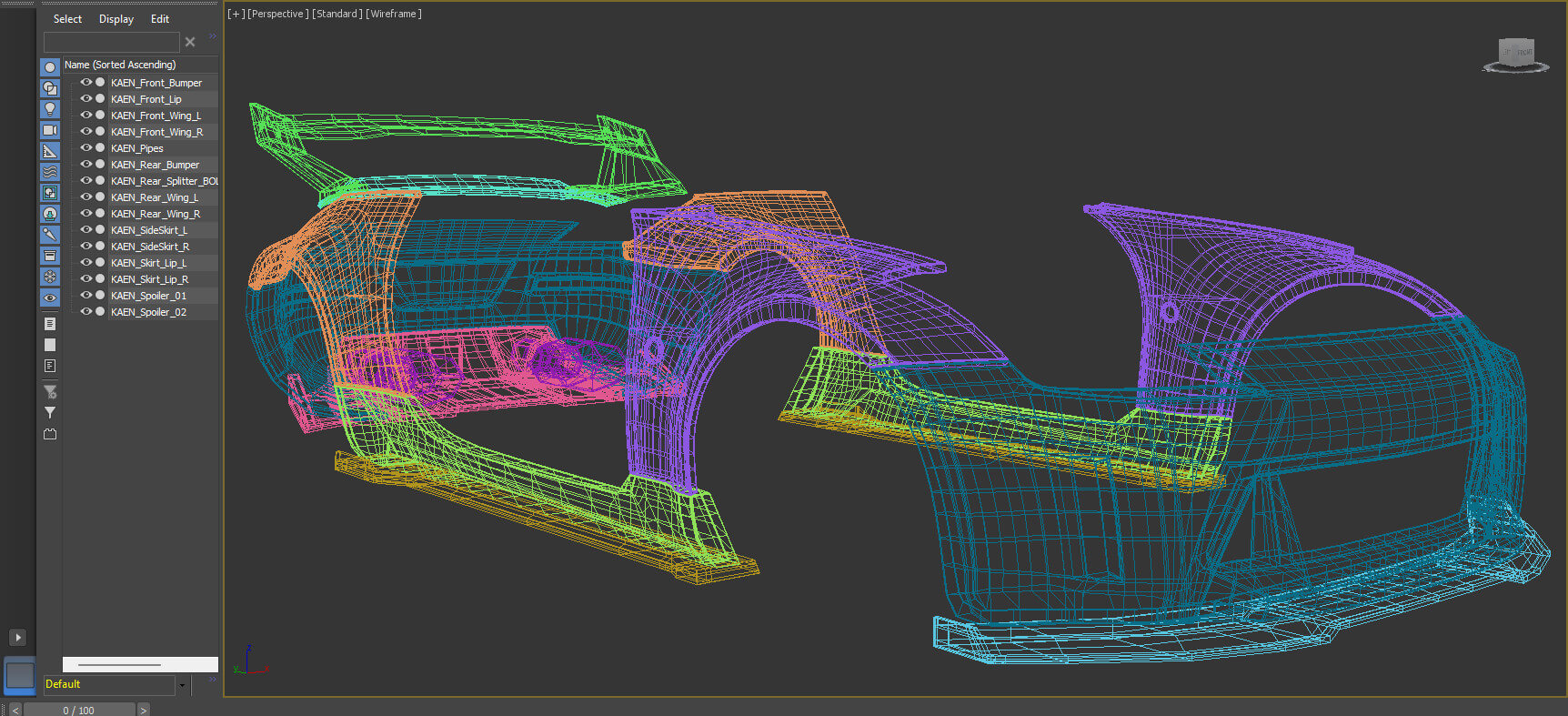Toggle the Display Cameras filter icon
1568x716 pixels.
point(50,130)
